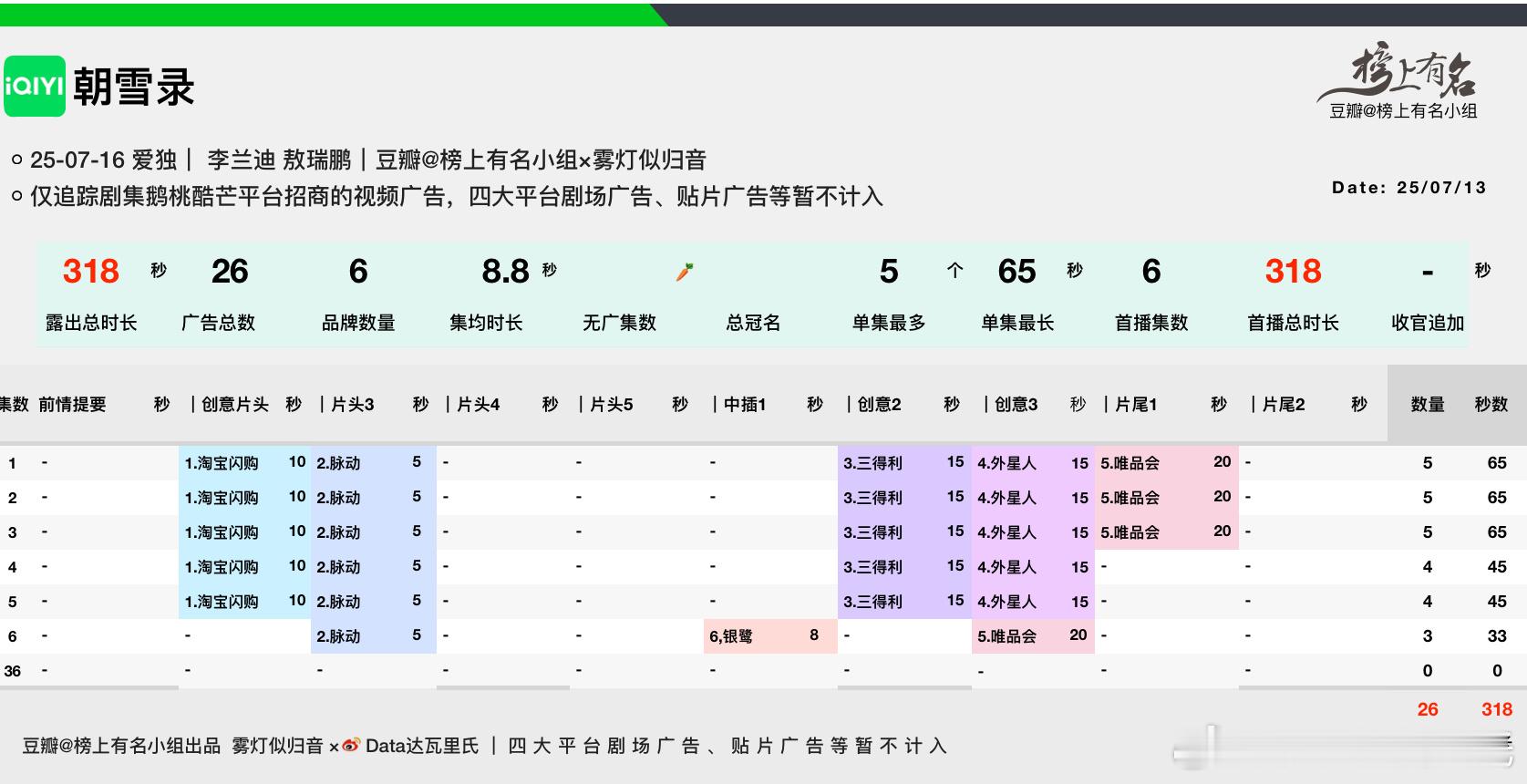Image resolution: width=1527 pixels, height=784 pixels.
Task: Click the 首播总时长 label
Action: [x=1294, y=323]
